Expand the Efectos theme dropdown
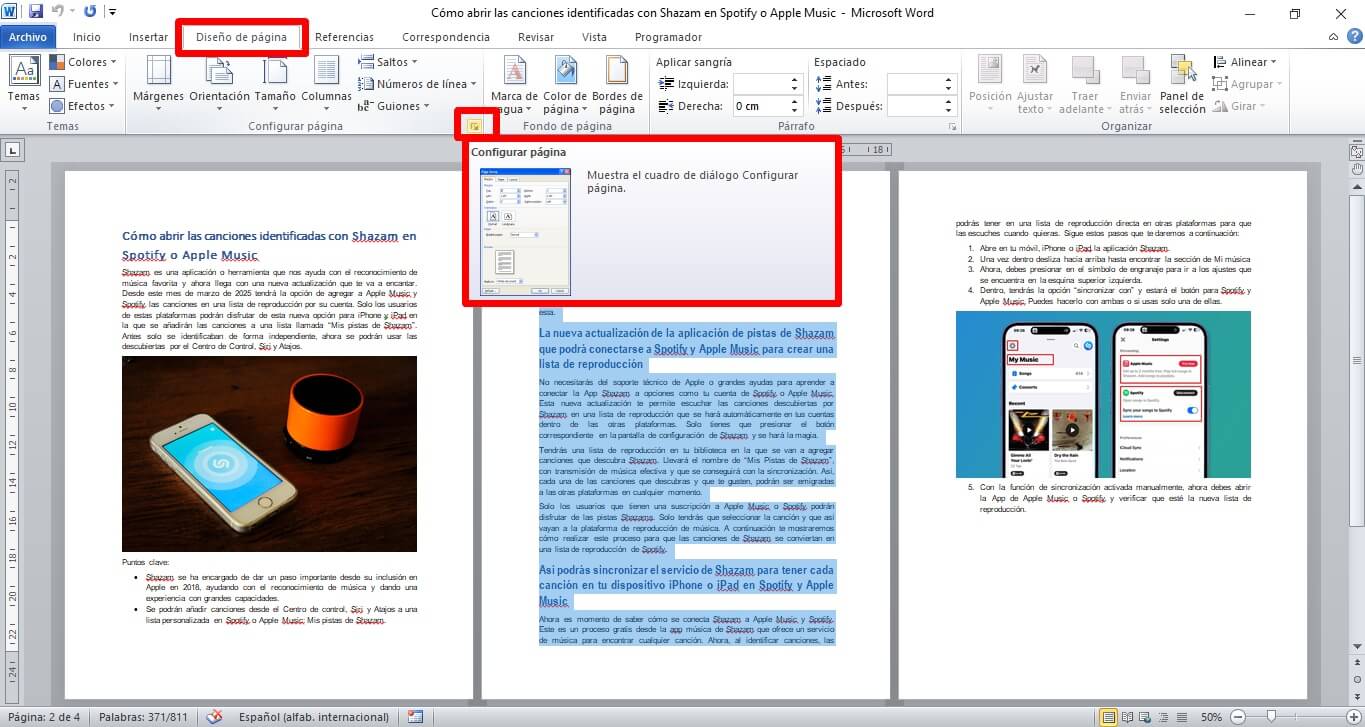This screenshot has width=1365, height=727. tap(84, 106)
